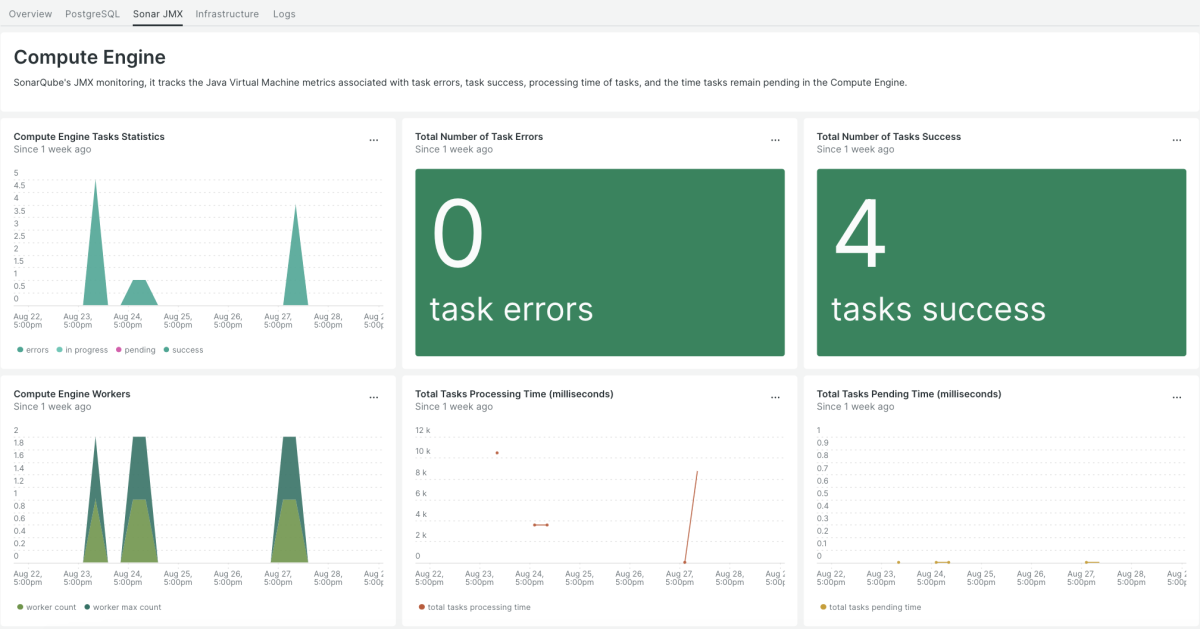Click total tasks pending time legend item

874,607
